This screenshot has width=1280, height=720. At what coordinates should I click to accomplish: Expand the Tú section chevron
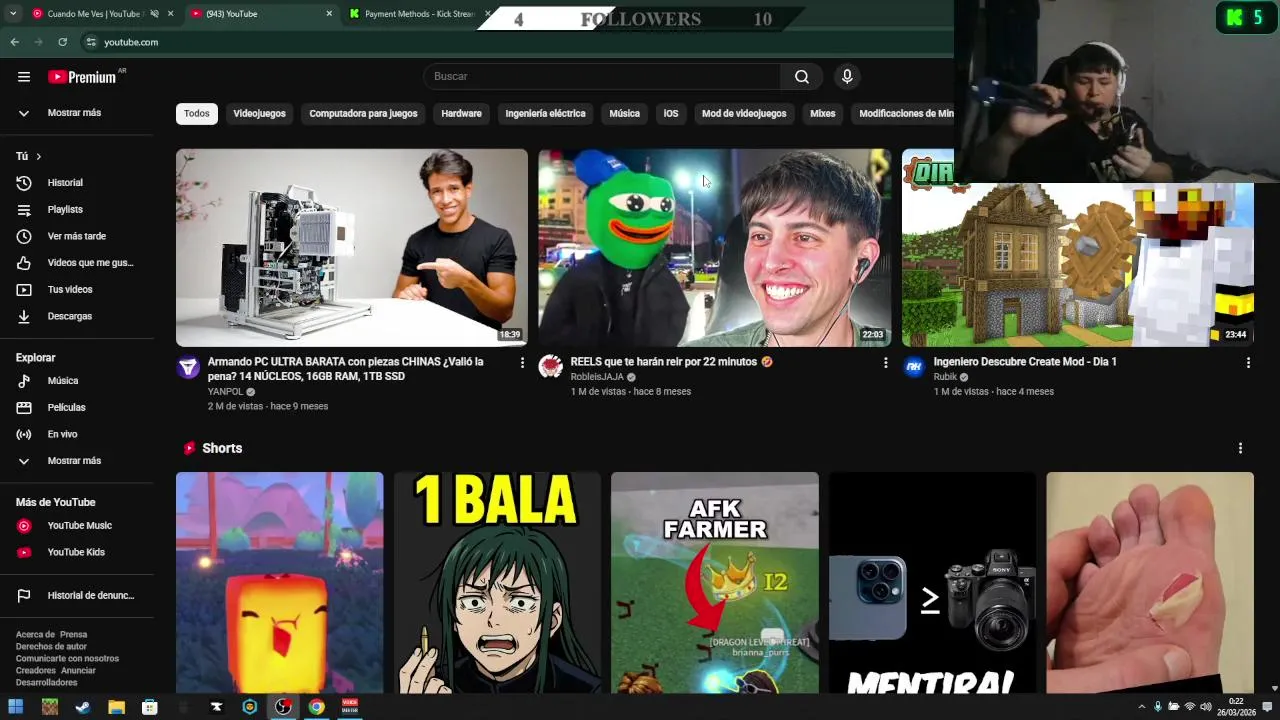(x=38, y=156)
